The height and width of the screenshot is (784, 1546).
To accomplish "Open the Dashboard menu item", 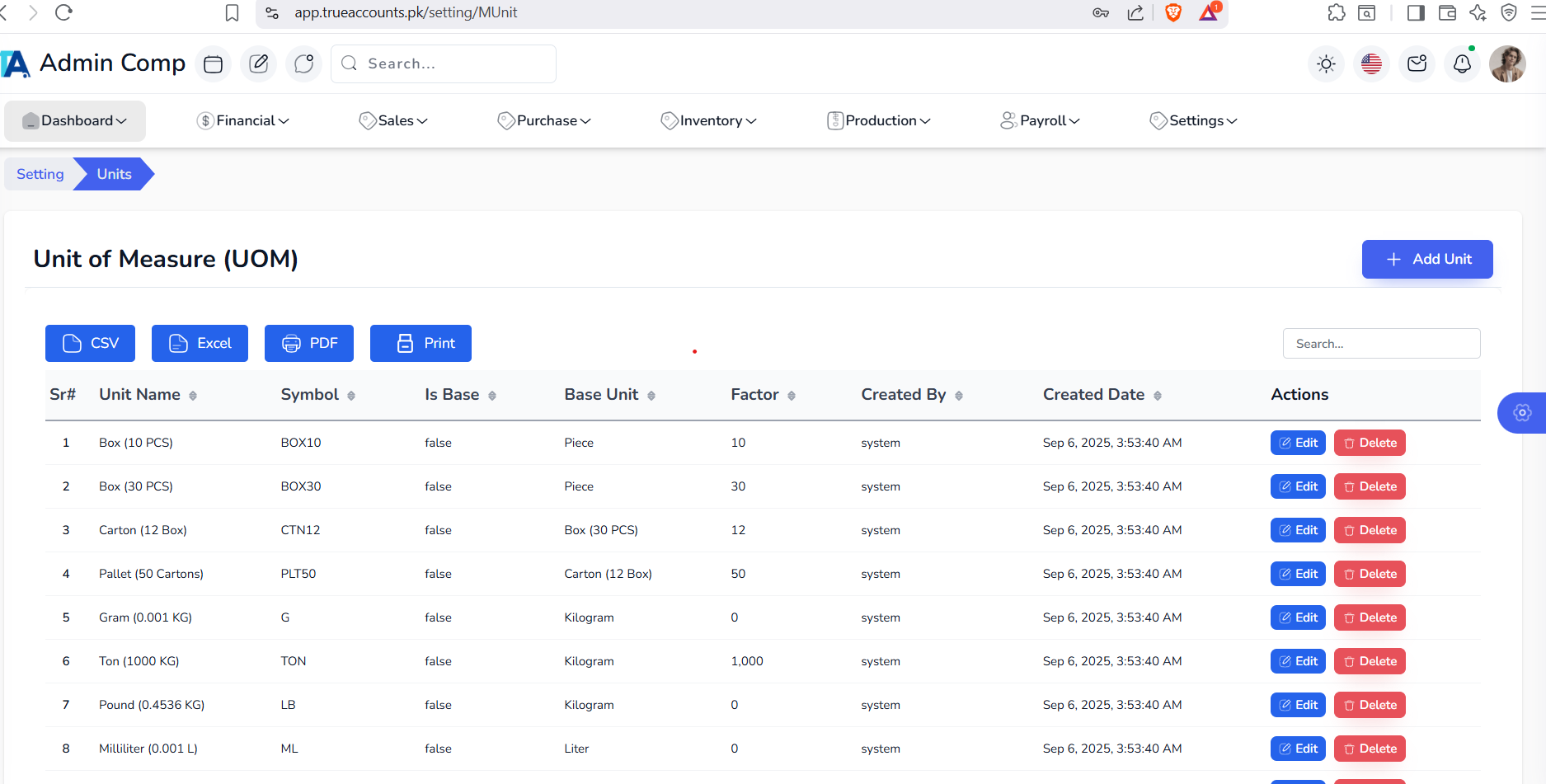I will point(75,121).
